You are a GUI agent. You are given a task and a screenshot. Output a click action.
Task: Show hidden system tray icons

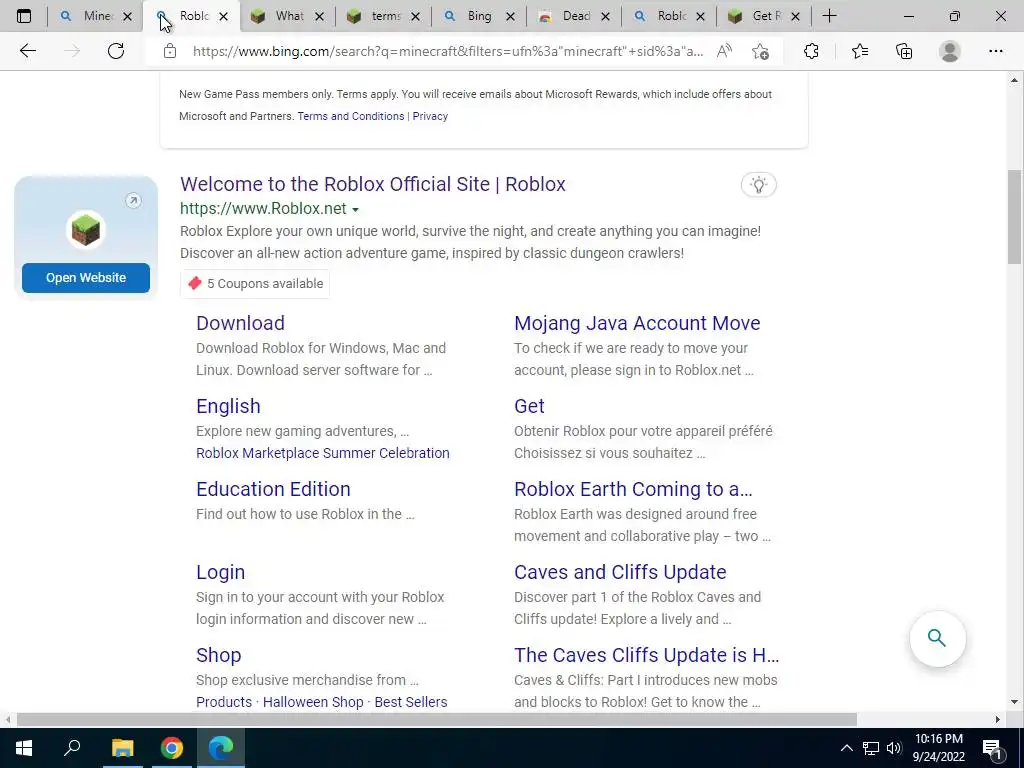click(846, 748)
